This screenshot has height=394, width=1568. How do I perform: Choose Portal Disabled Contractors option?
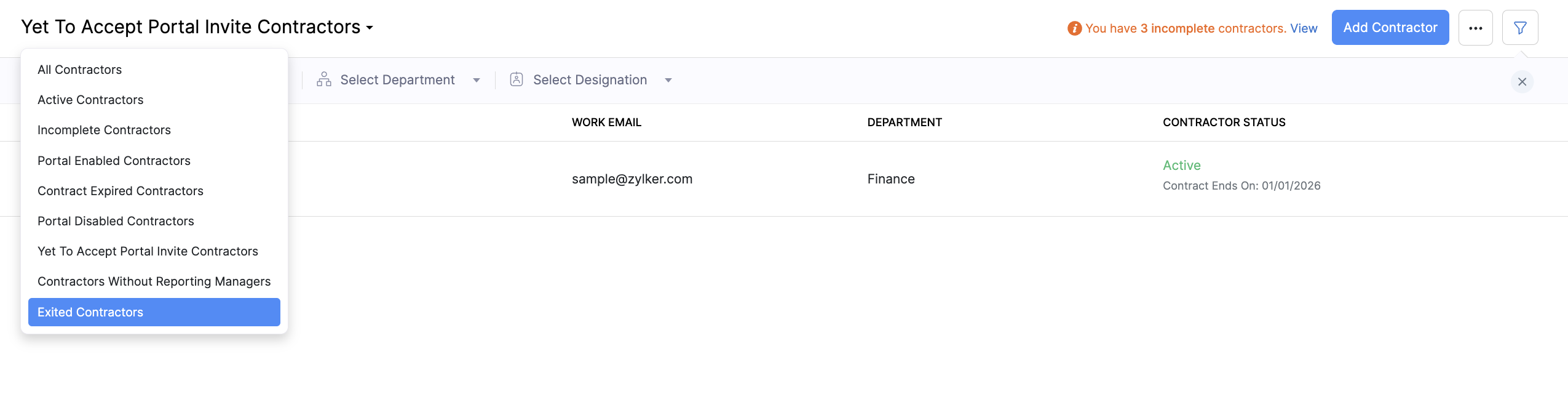[x=116, y=221]
